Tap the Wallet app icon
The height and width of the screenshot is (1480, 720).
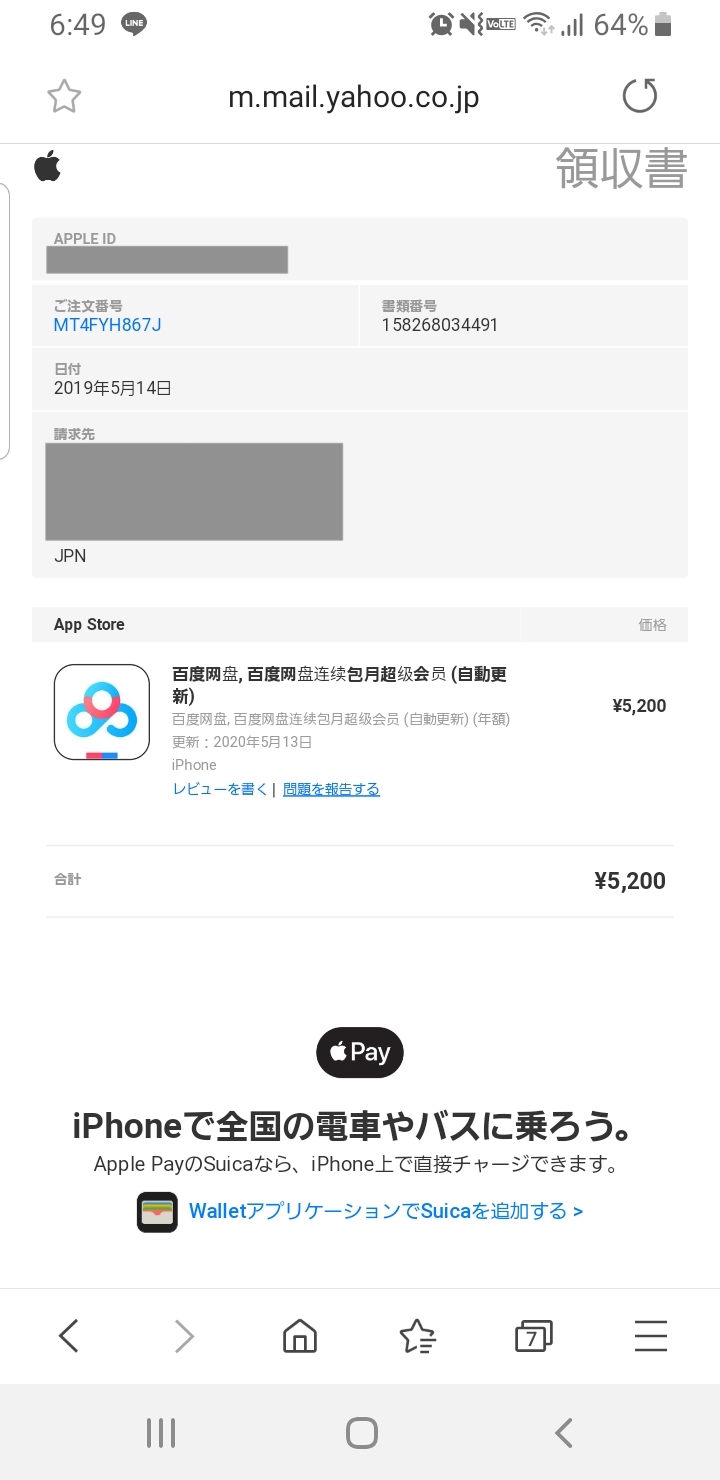pyautogui.click(x=157, y=1212)
